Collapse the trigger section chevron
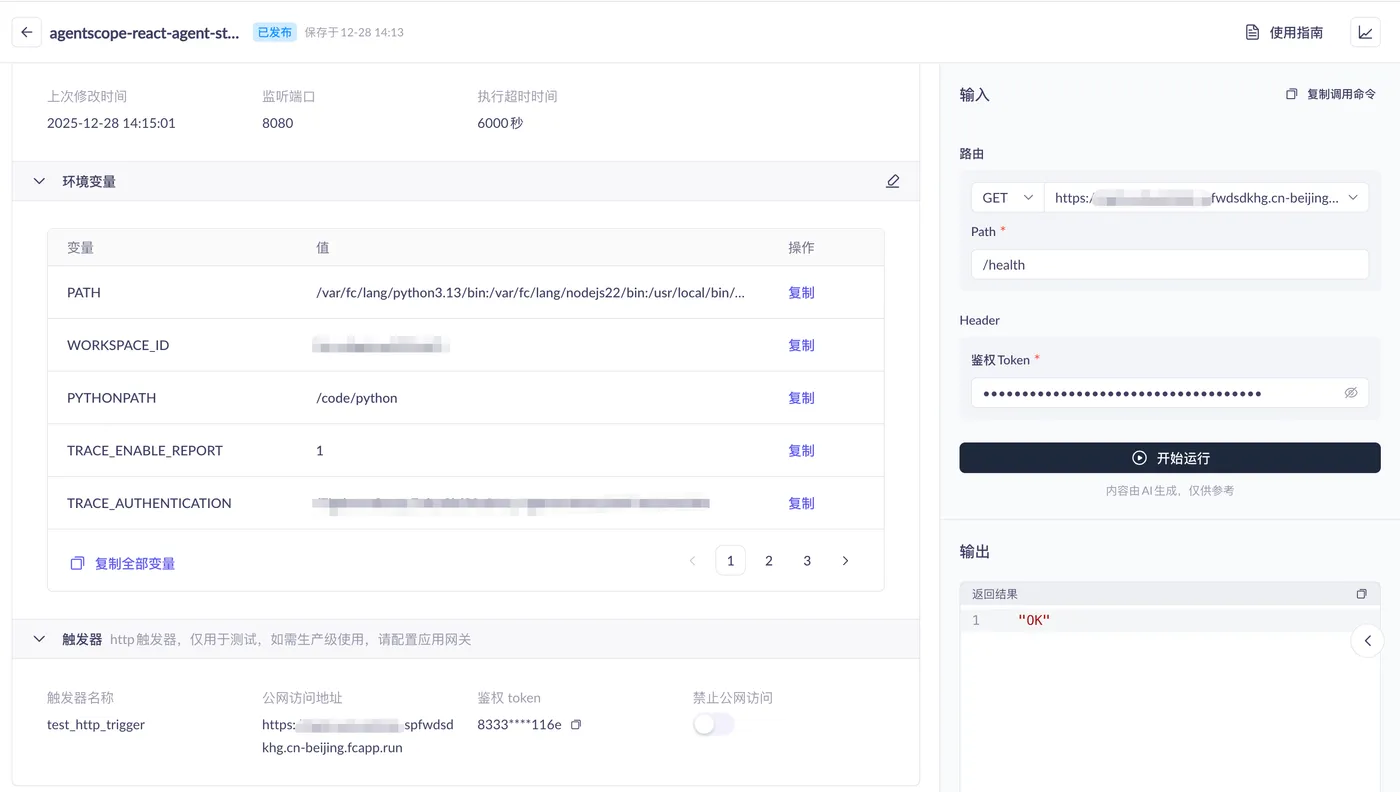The width and height of the screenshot is (1400, 792). (x=39, y=639)
